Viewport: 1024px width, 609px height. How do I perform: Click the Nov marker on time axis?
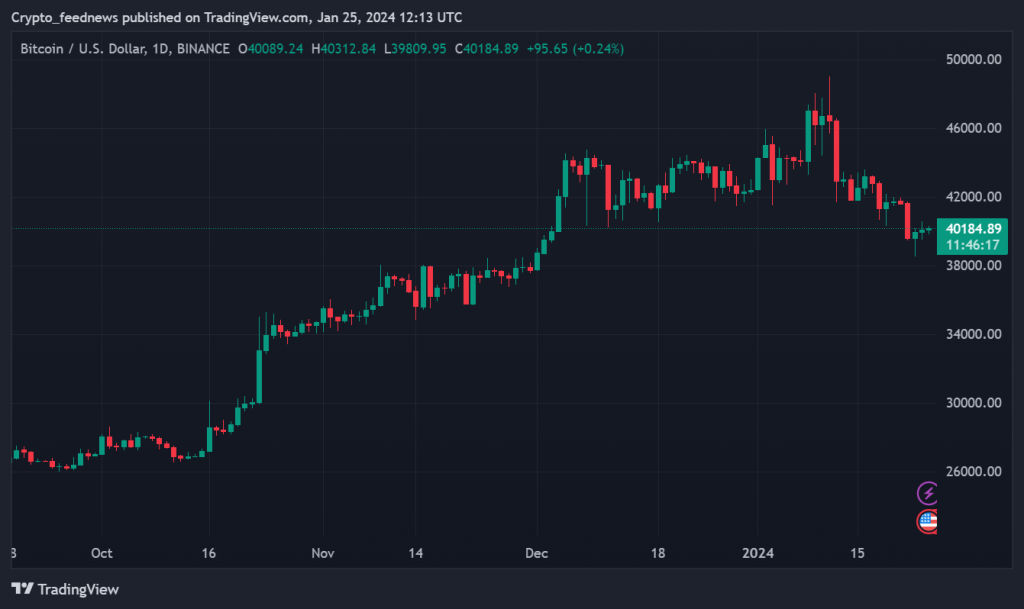coord(322,552)
